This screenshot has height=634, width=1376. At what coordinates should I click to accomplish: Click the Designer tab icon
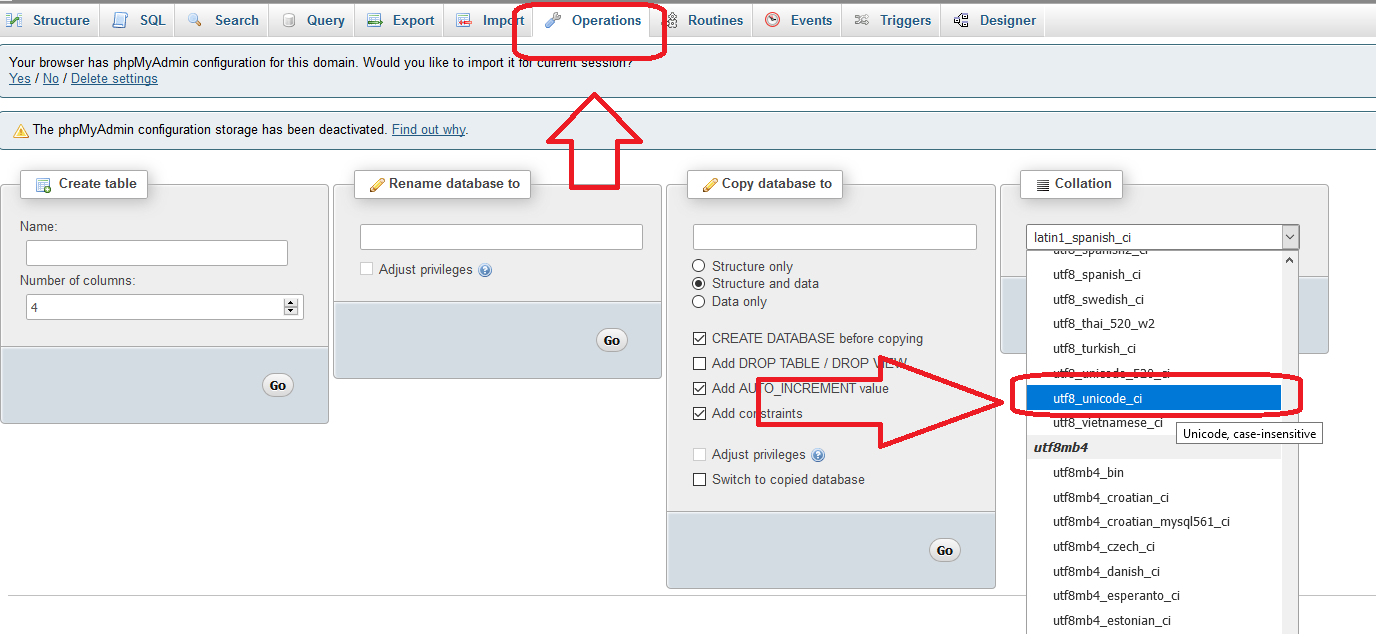[x=961, y=20]
